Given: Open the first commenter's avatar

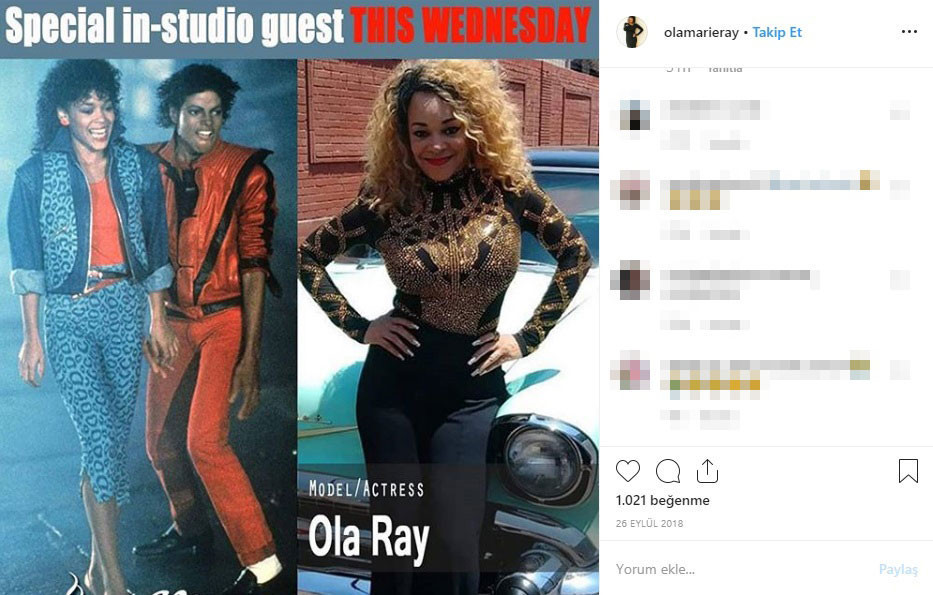Looking at the screenshot, I should 634,115.
